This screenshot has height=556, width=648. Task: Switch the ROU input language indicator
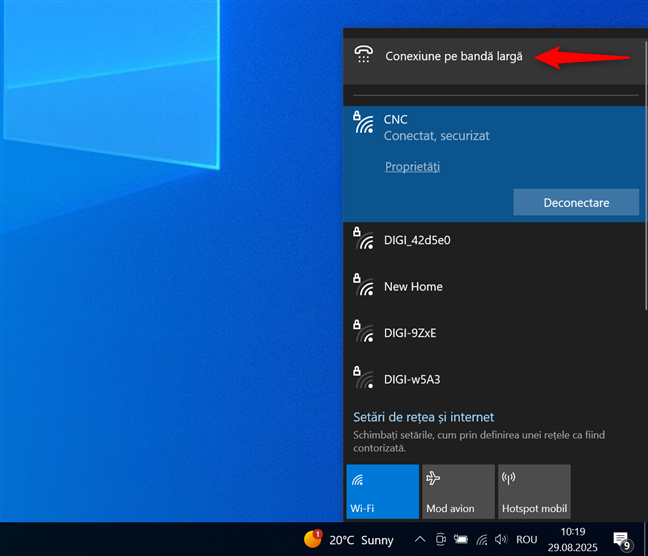click(x=526, y=540)
